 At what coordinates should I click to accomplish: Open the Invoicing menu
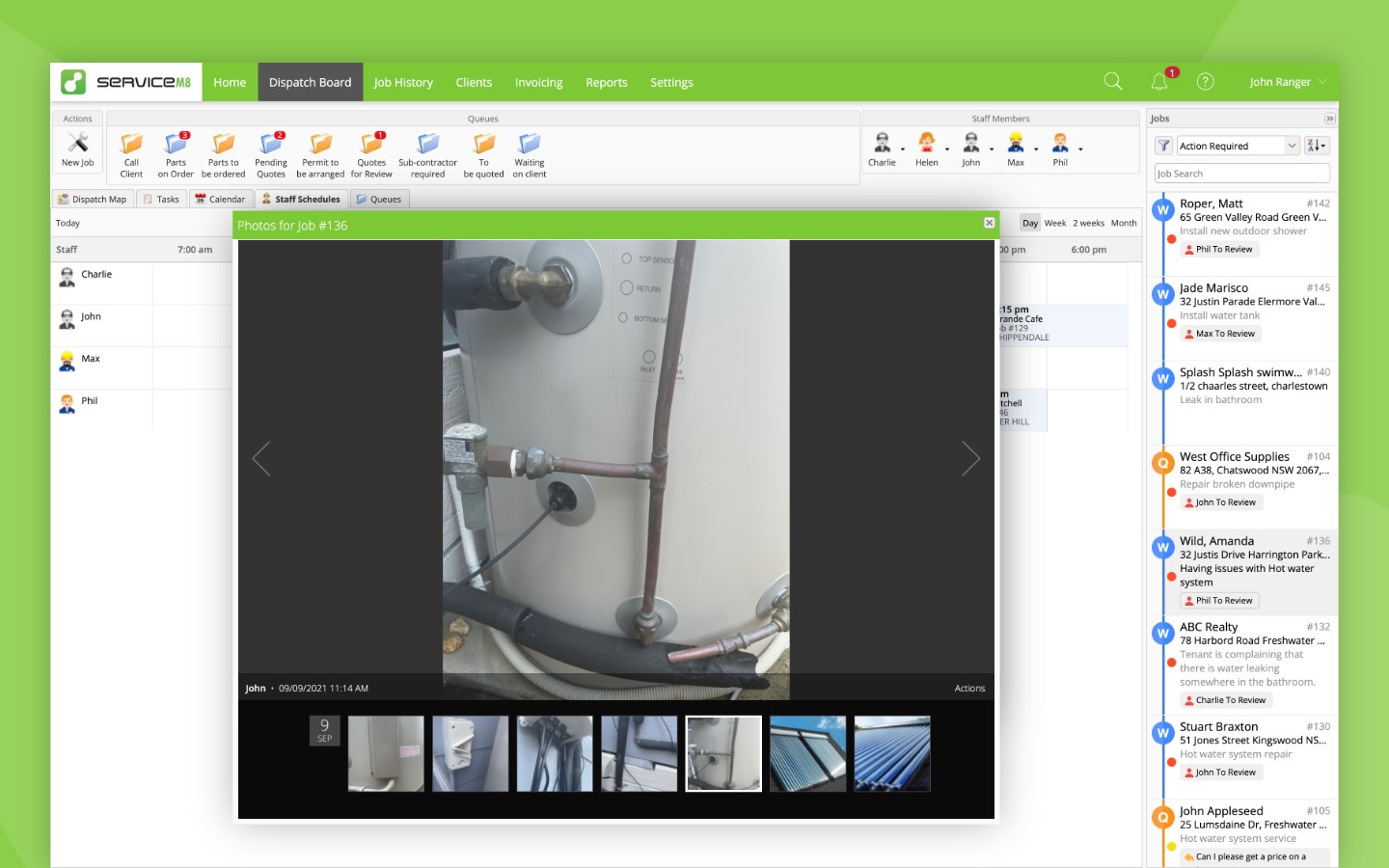point(538,82)
